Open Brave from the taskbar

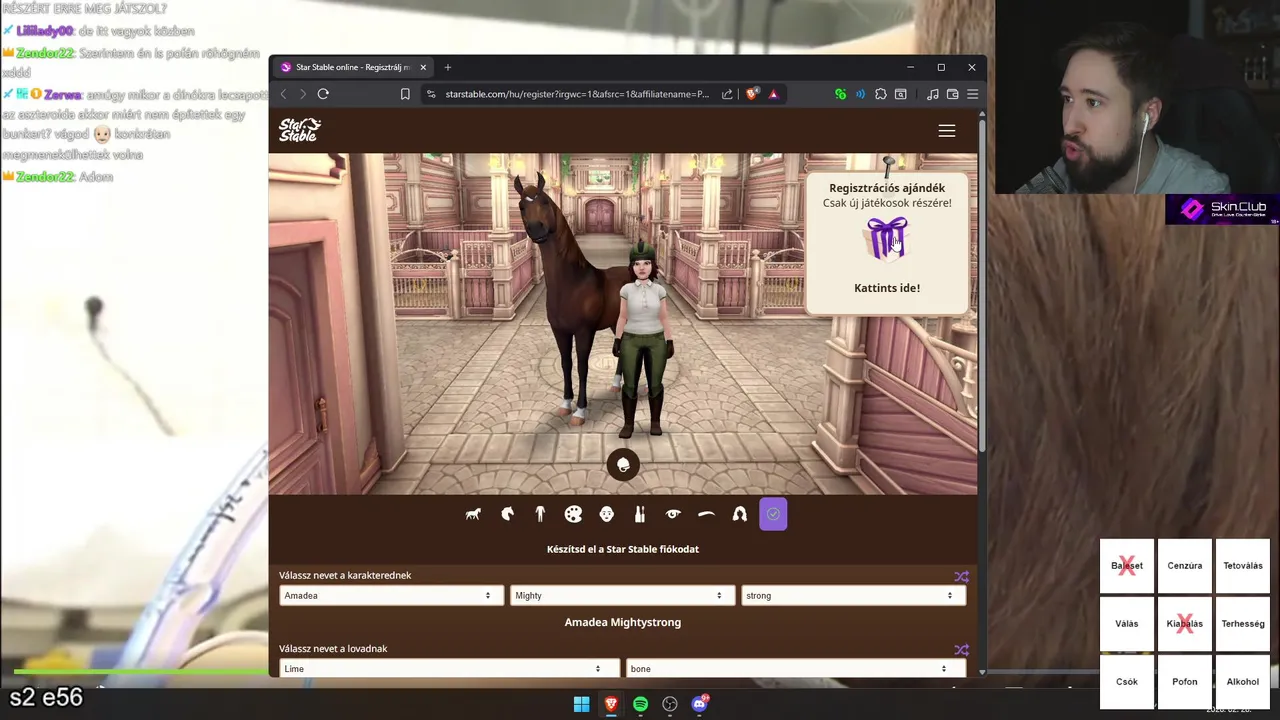(611, 704)
